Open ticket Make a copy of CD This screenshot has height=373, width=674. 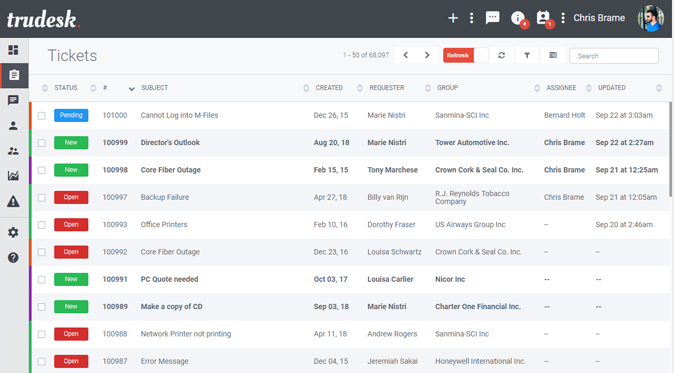172,307
